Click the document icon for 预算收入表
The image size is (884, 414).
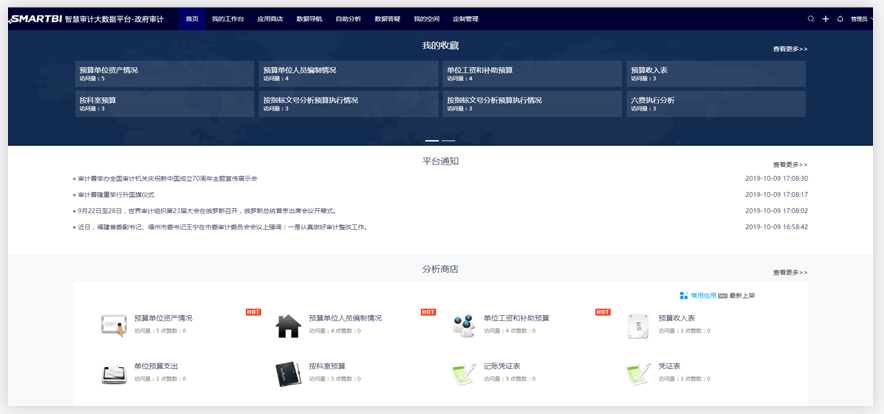638,325
